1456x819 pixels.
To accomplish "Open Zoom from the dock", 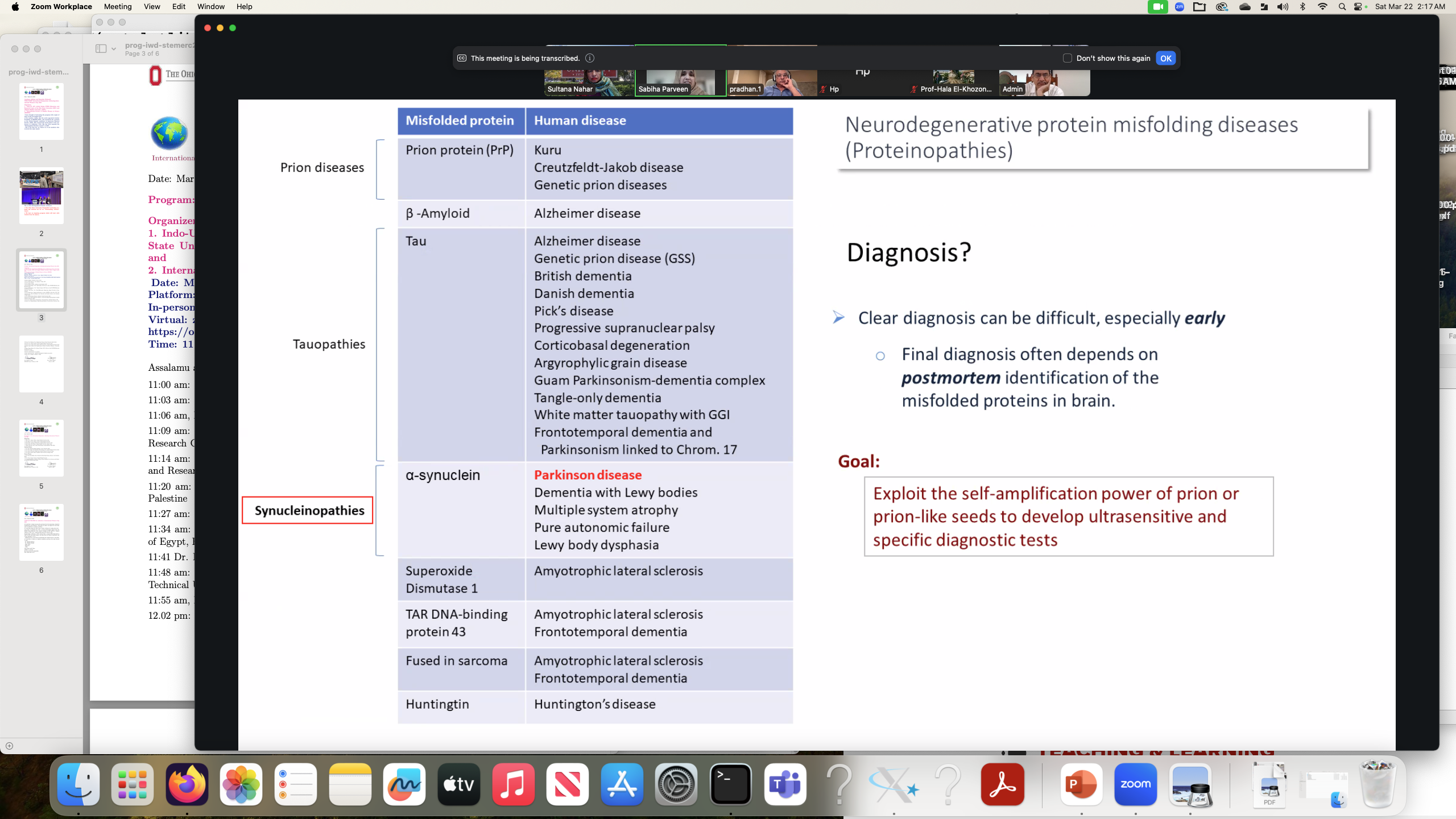I will [x=1135, y=784].
